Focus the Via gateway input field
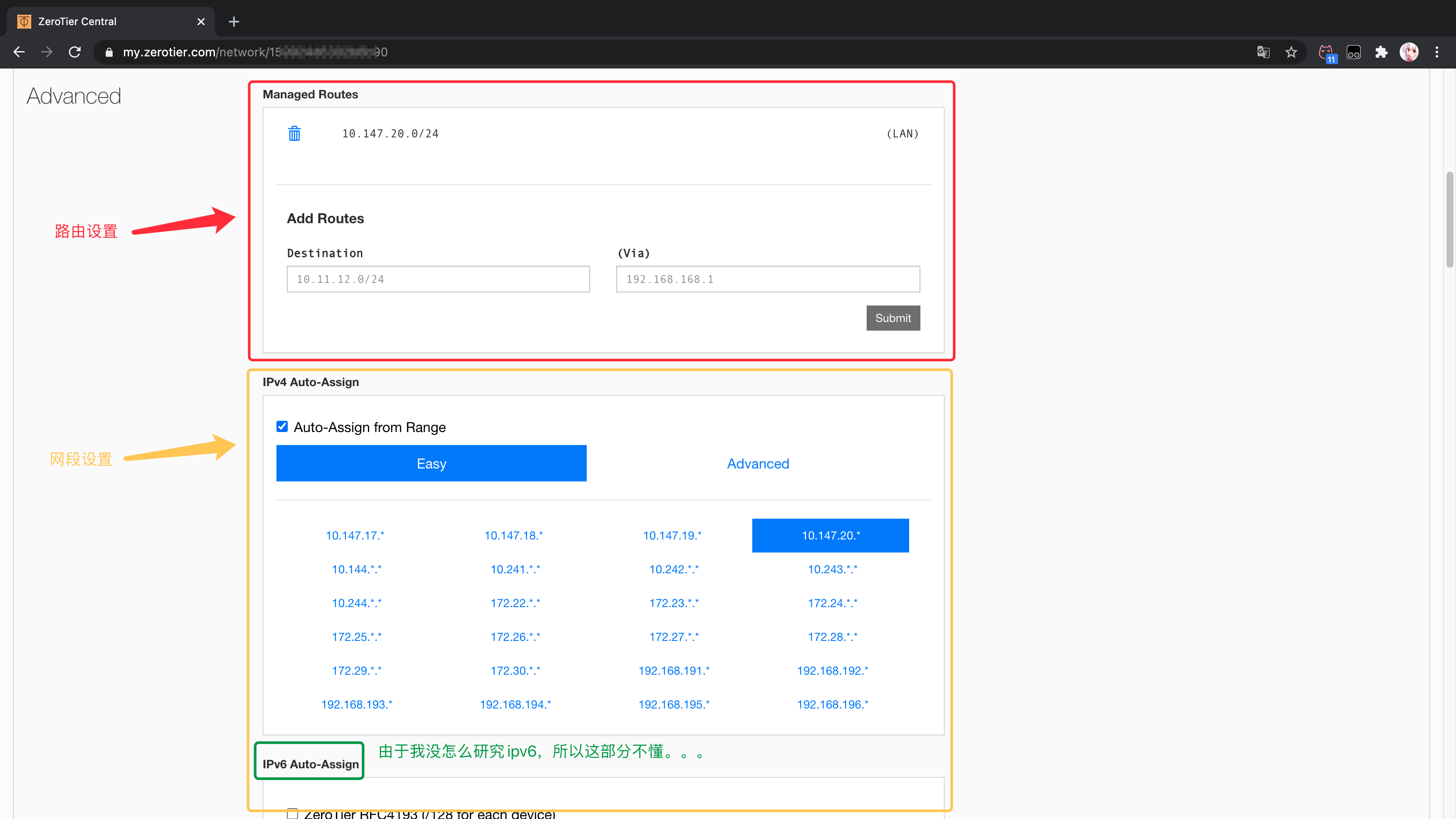 pyautogui.click(x=767, y=279)
